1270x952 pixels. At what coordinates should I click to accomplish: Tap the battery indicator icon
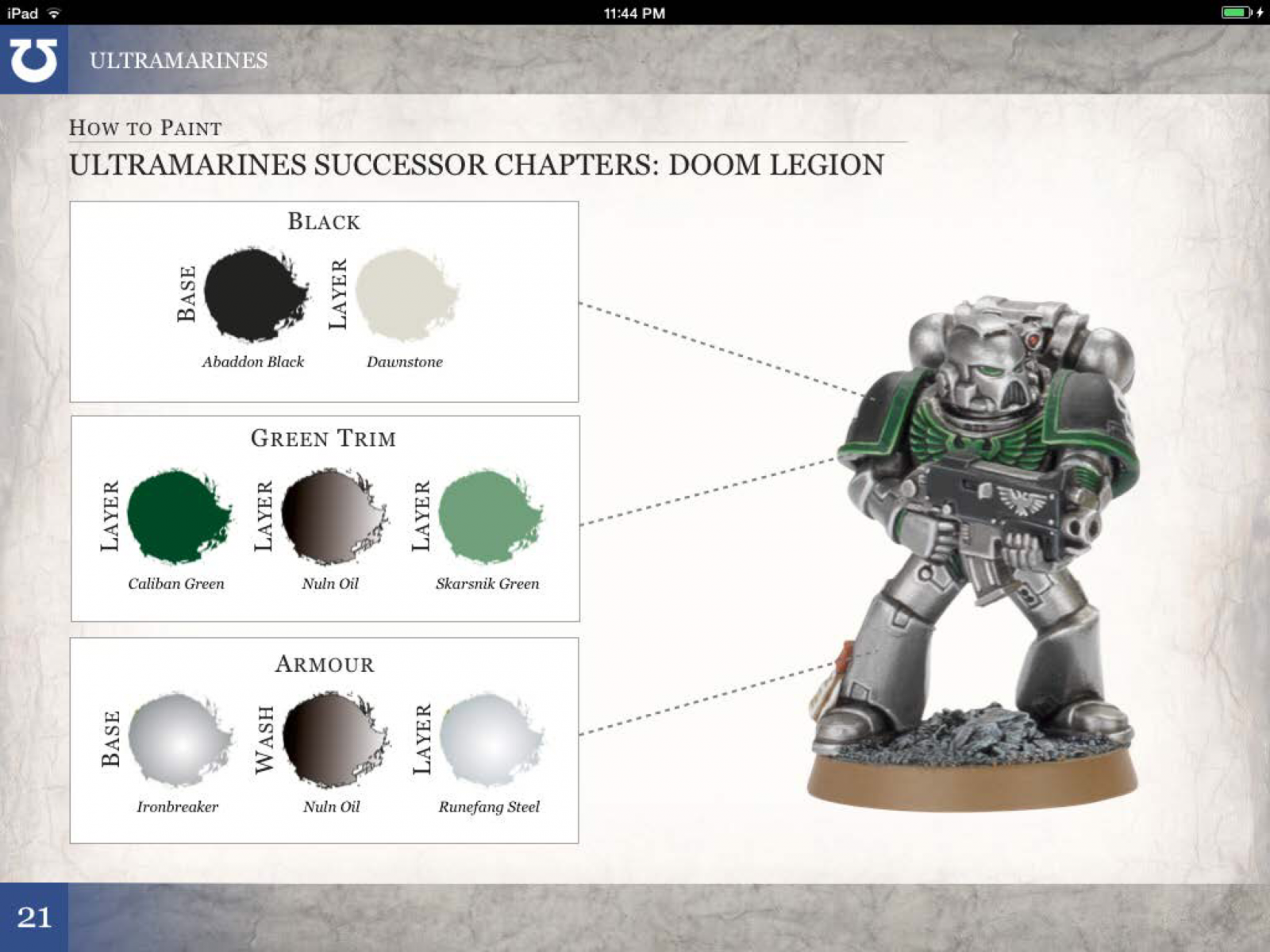(1237, 13)
